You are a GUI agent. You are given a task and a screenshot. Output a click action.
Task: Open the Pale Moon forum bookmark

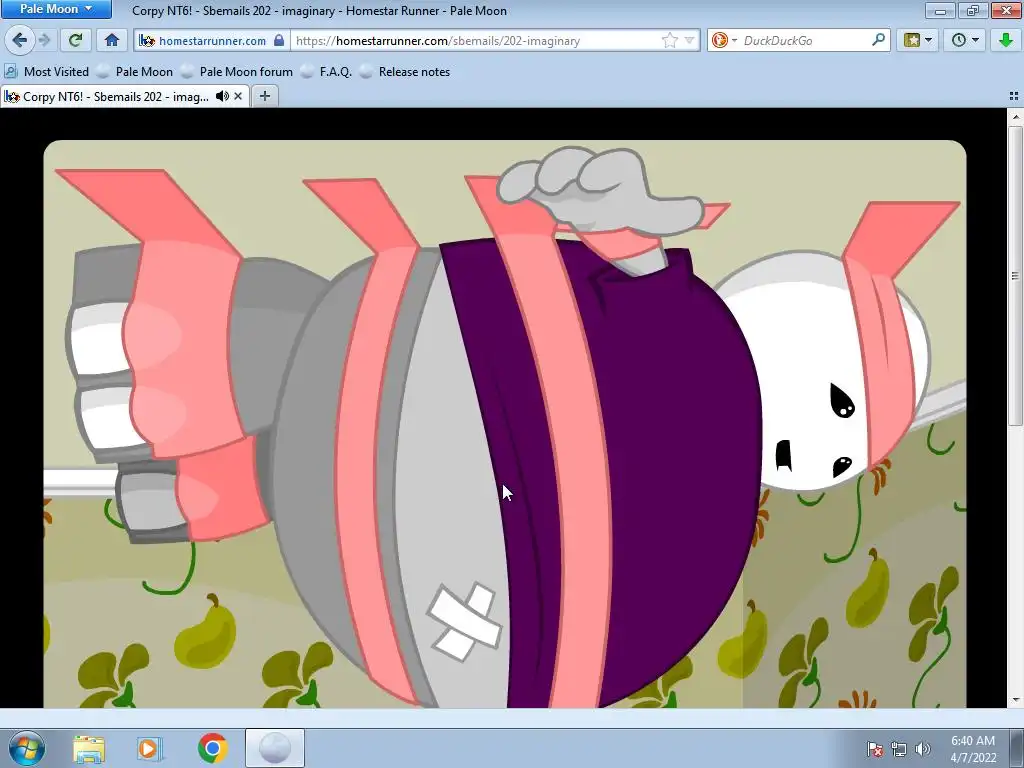pos(237,72)
